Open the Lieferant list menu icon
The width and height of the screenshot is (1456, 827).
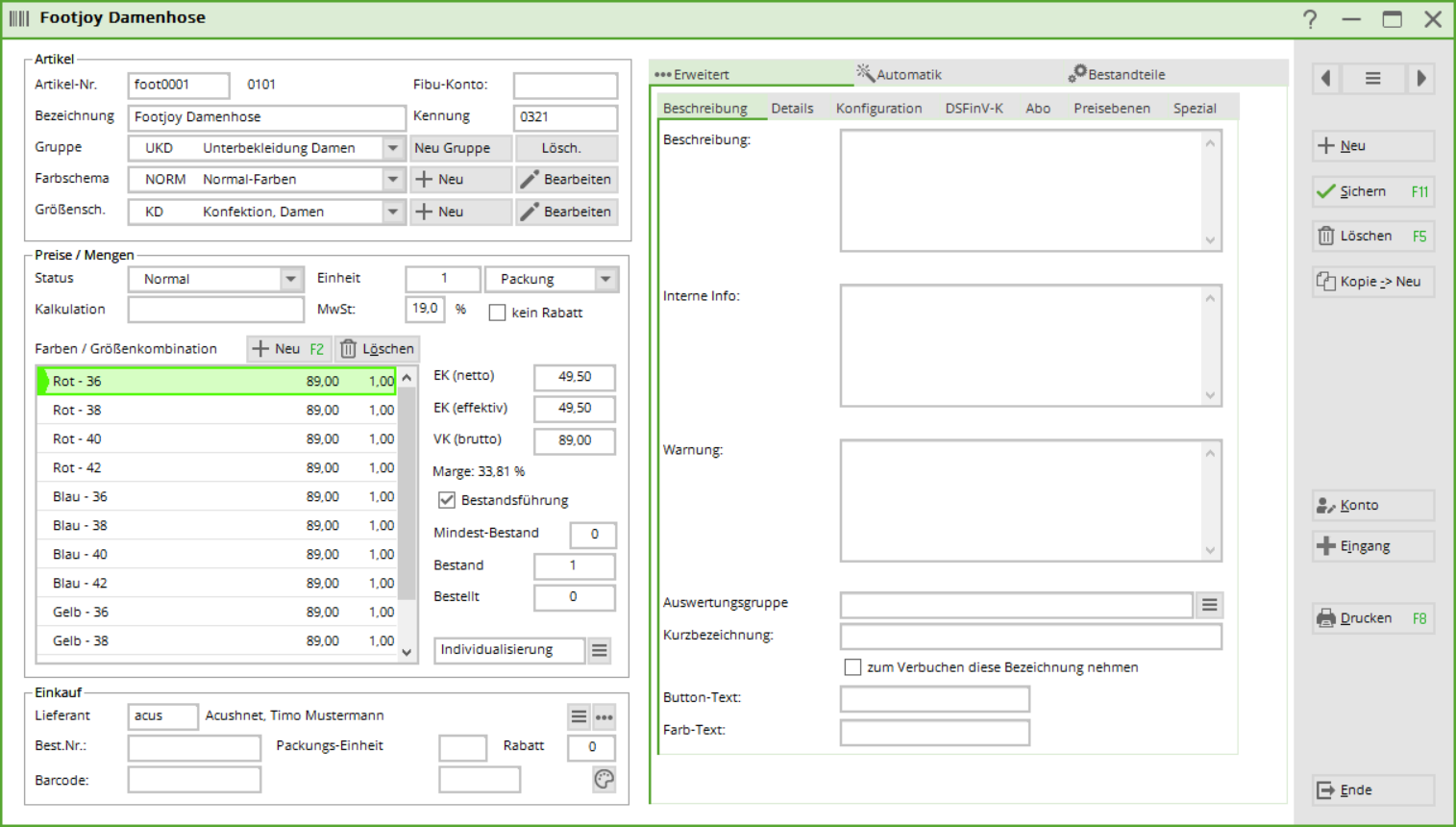pyautogui.click(x=579, y=716)
